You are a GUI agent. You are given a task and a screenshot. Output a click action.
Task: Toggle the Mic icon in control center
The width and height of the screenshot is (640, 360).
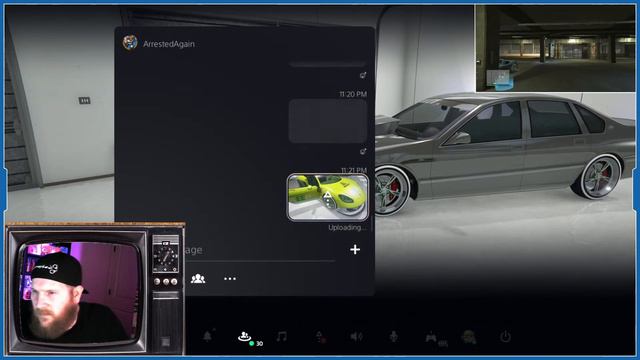393,336
